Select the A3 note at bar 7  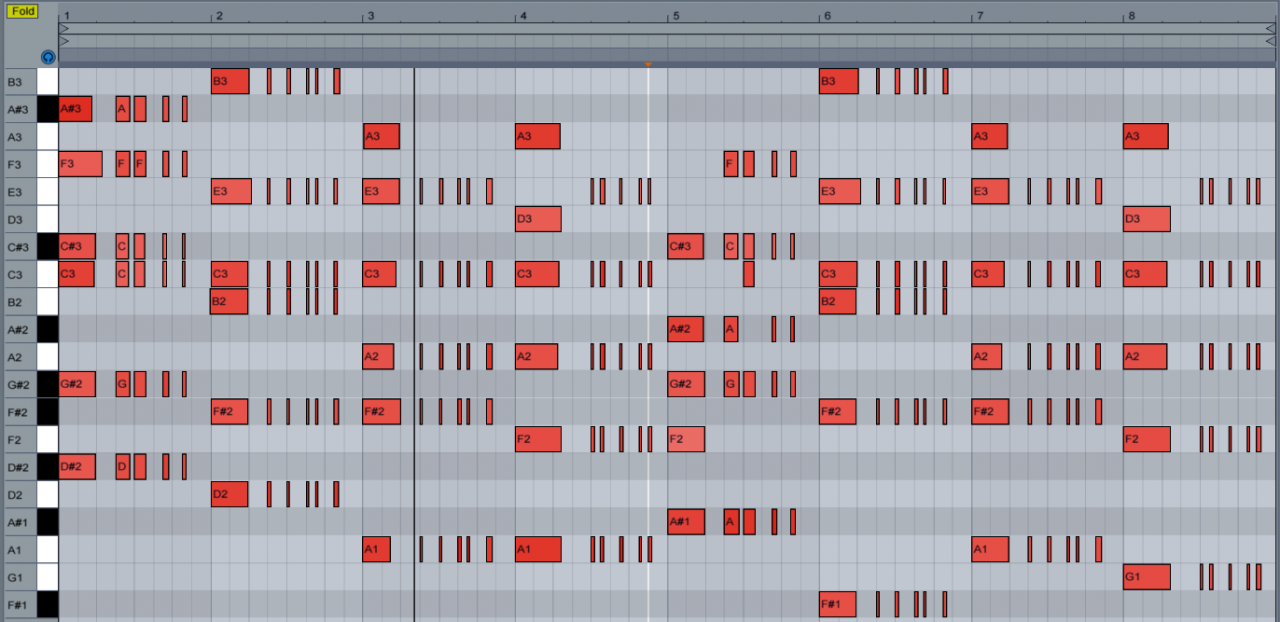click(990, 136)
